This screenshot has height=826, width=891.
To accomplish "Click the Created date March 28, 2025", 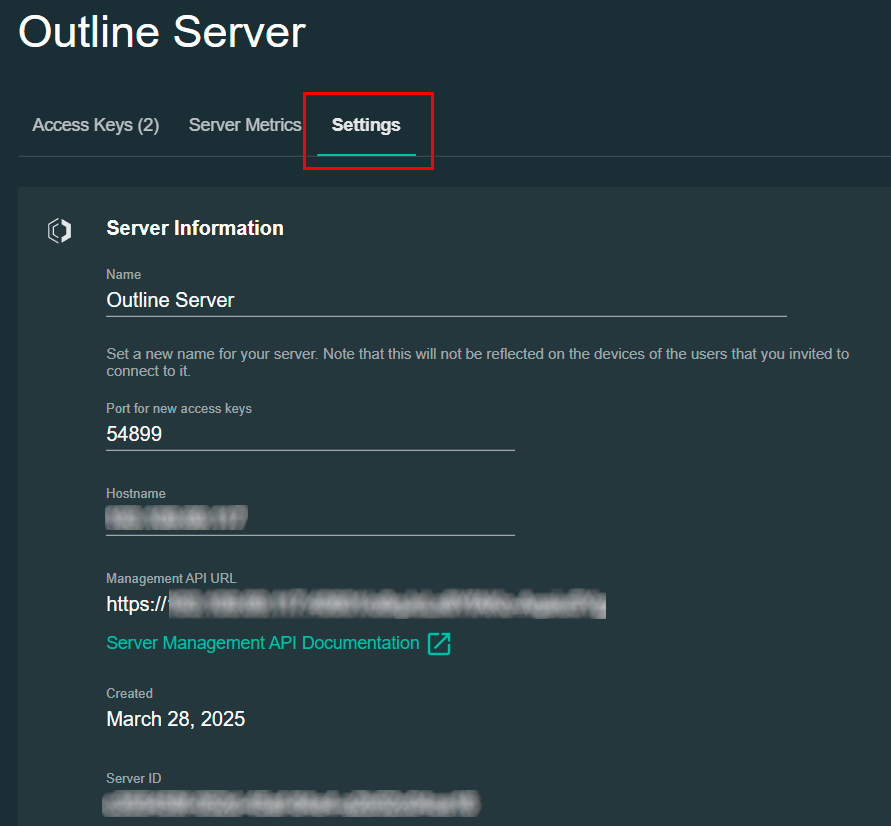I will 176,719.
